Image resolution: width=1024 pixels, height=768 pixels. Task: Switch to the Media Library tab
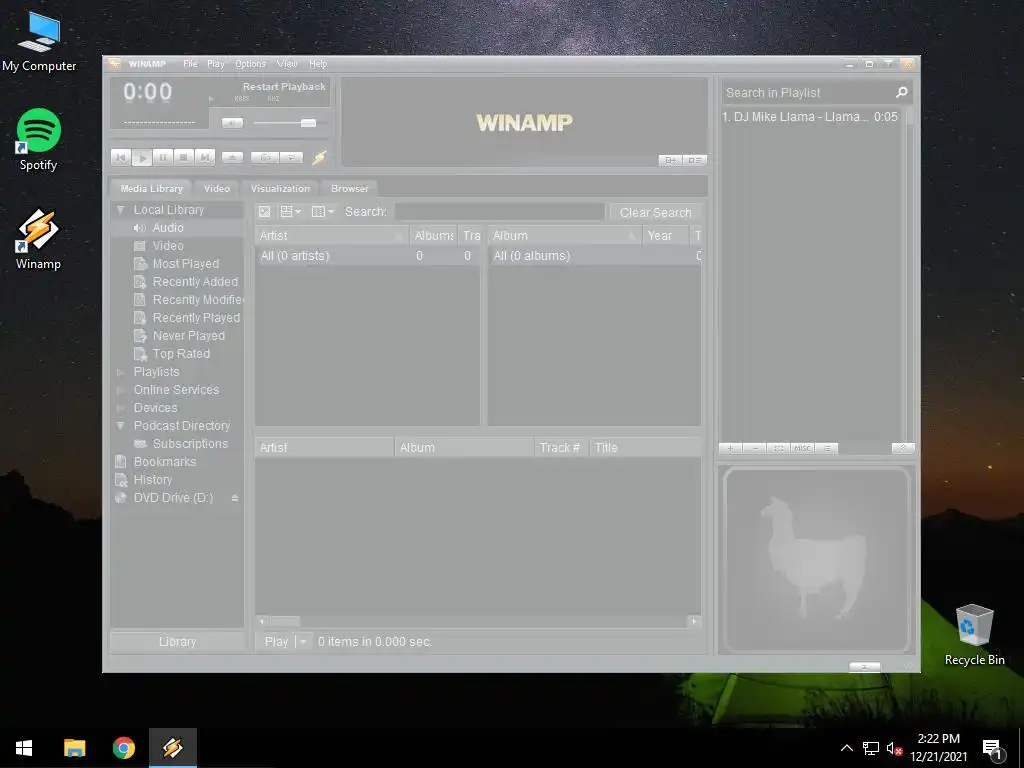point(151,188)
